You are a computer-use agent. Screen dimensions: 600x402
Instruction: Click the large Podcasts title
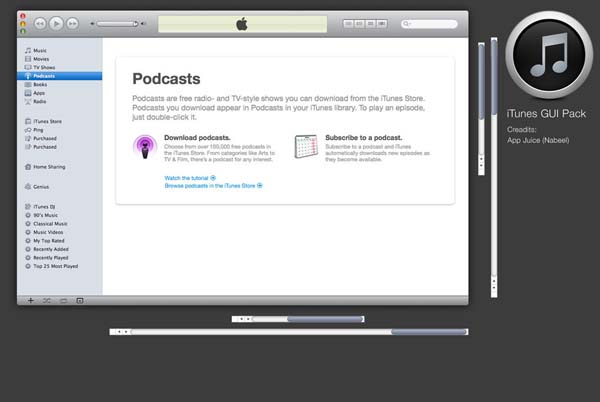(x=166, y=79)
